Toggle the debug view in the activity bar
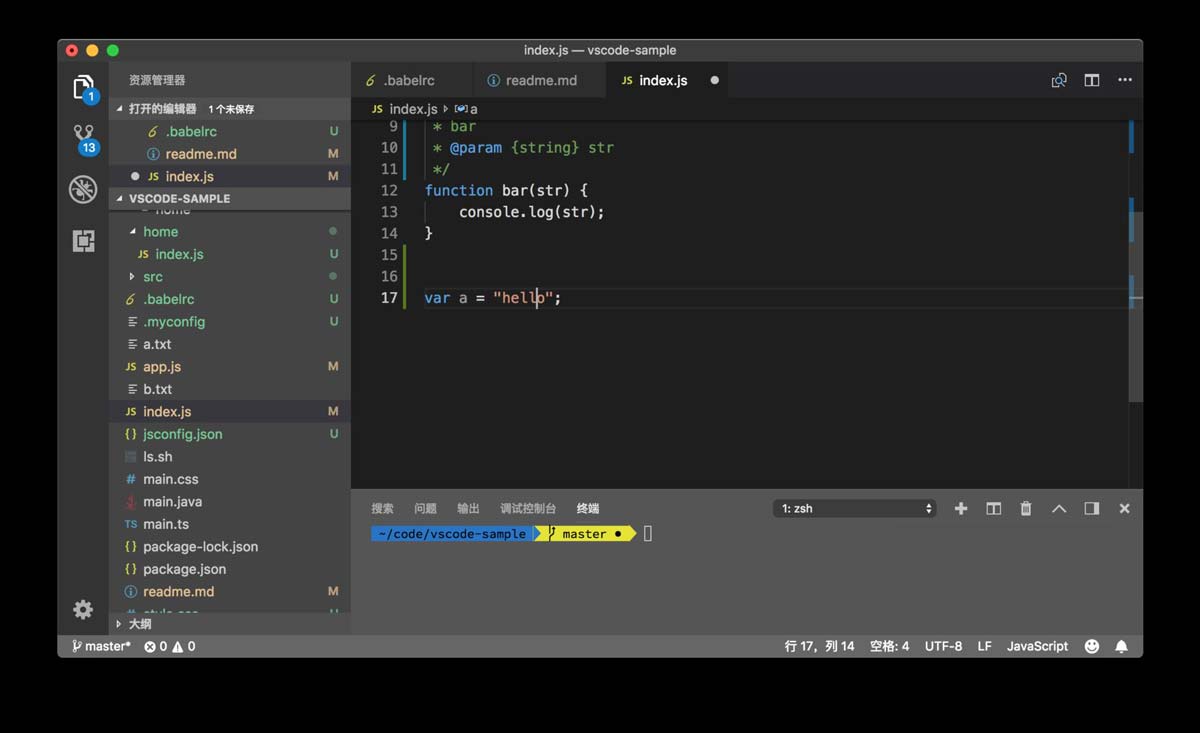Image resolution: width=1200 pixels, height=733 pixels. [x=83, y=189]
